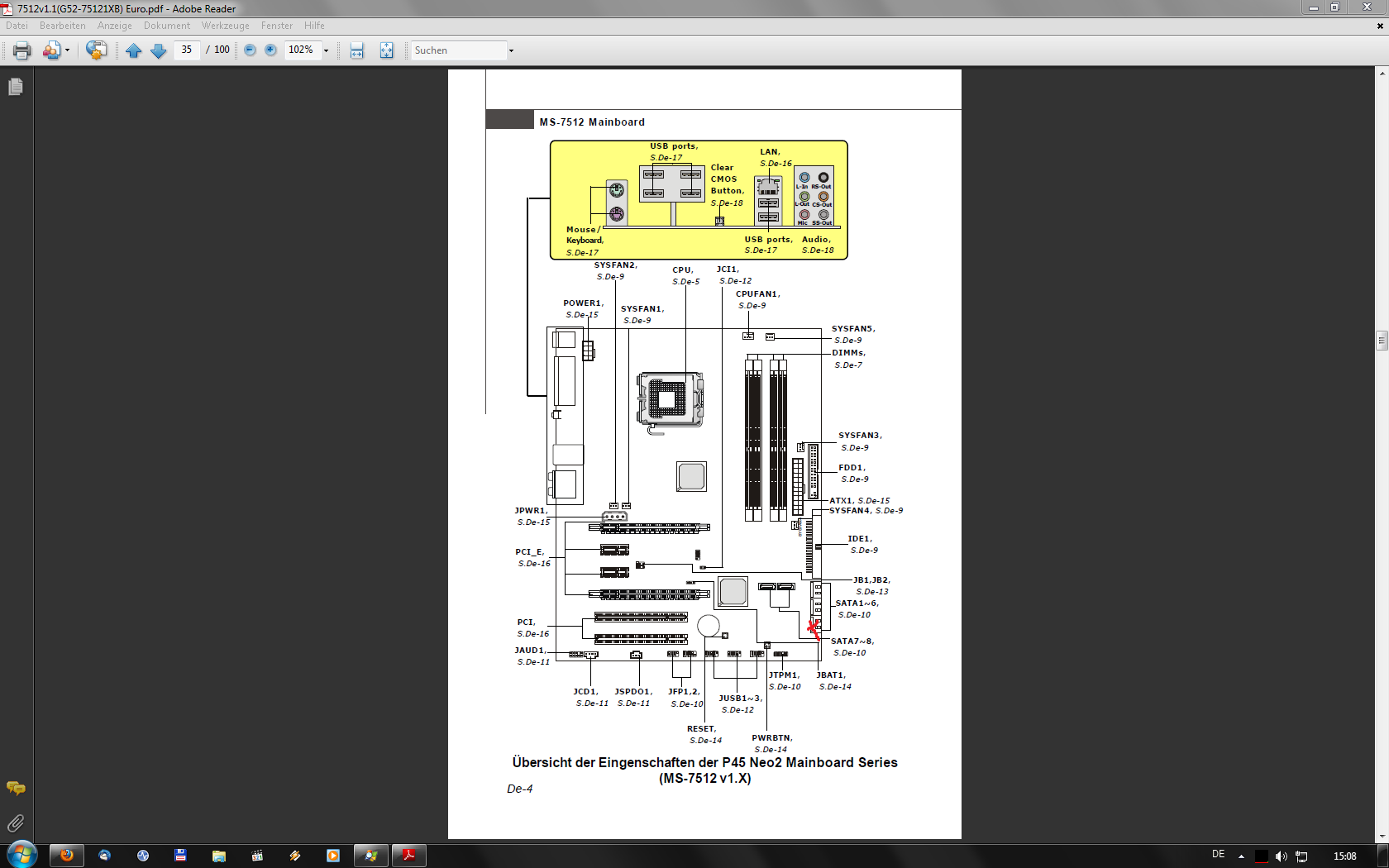Open the Datei menu
The image size is (1389, 868).
pyautogui.click(x=17, y=26)
